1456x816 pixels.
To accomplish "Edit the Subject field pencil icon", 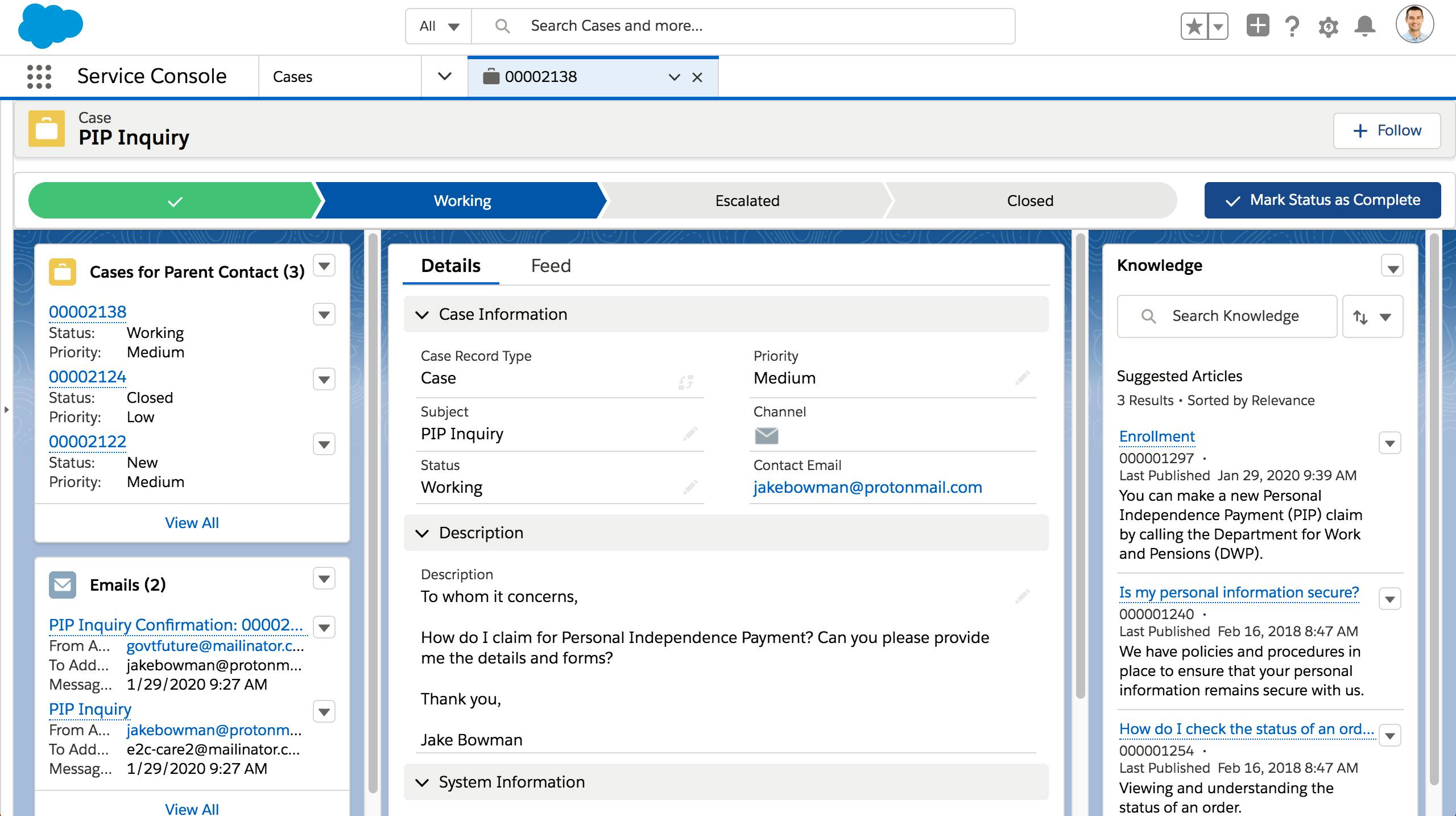I will click(690, 434).
